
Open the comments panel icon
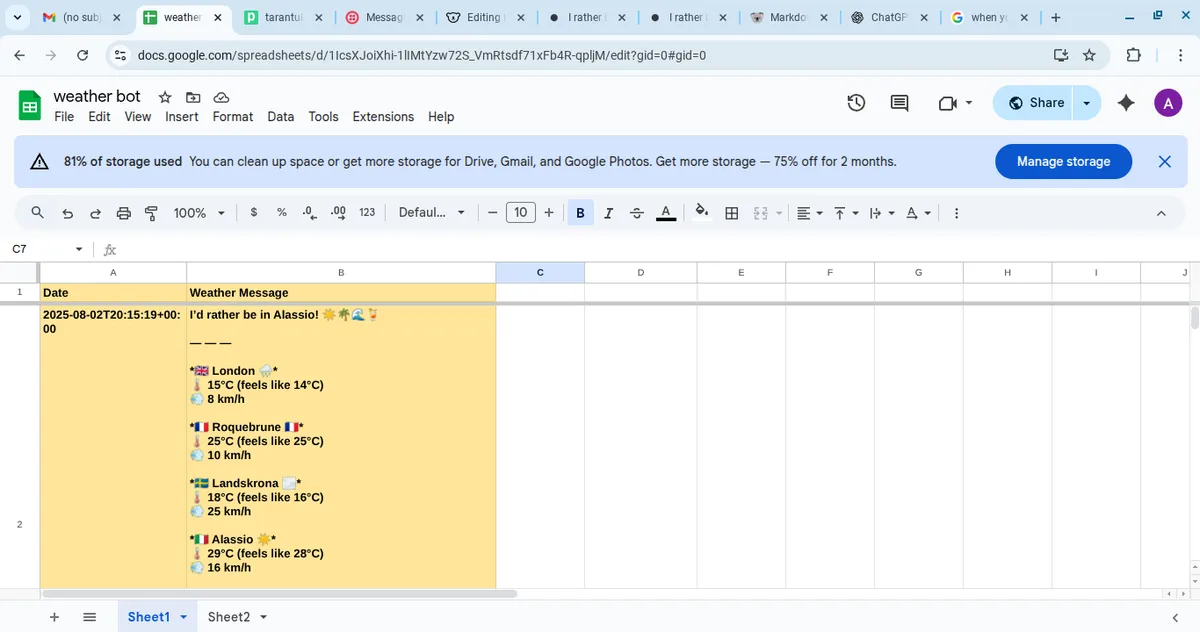[x=899, y=103]
